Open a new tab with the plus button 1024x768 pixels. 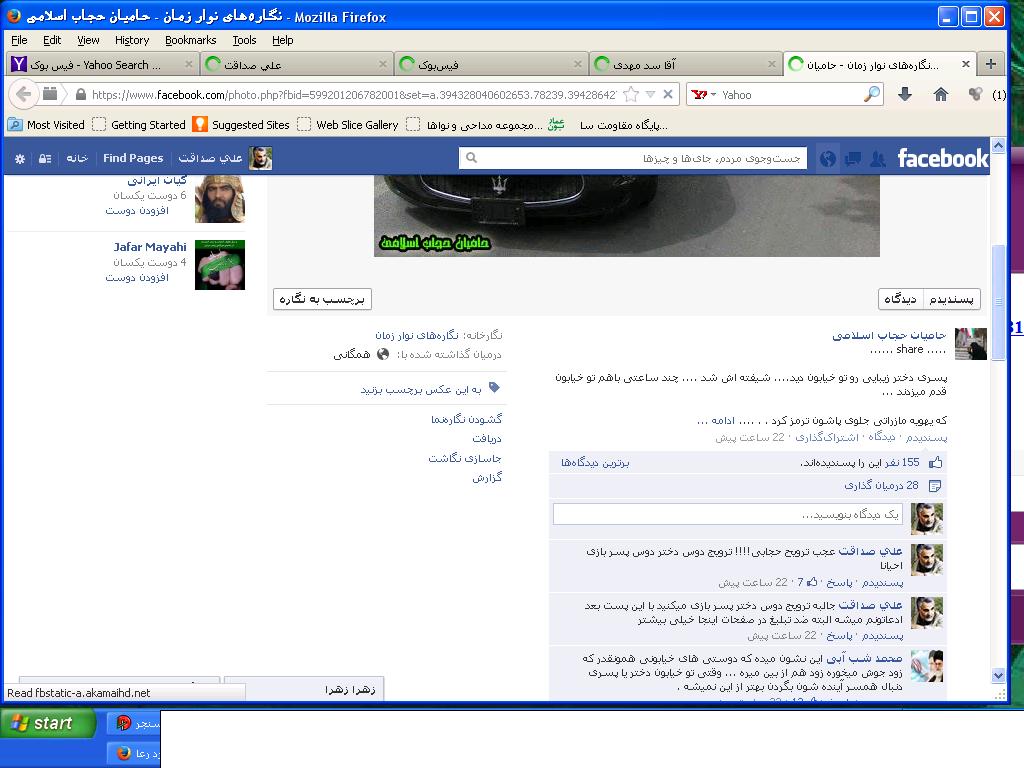[990, 64]
